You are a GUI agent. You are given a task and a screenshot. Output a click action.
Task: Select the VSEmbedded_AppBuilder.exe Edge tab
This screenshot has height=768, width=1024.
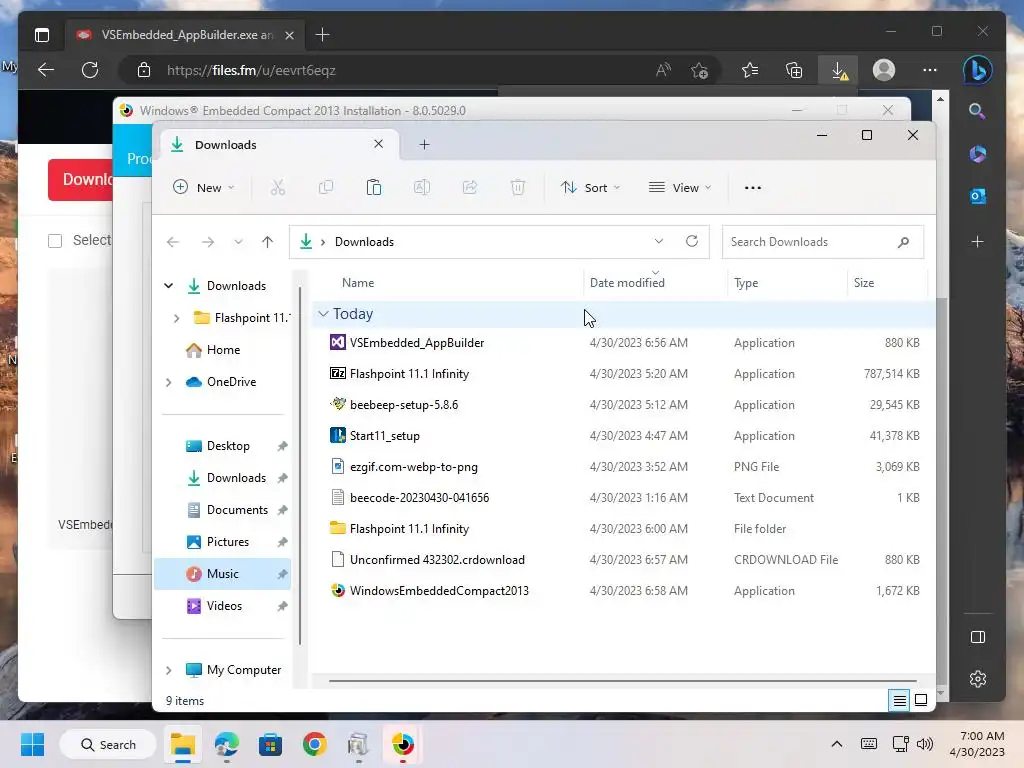[x=185, y=35]
